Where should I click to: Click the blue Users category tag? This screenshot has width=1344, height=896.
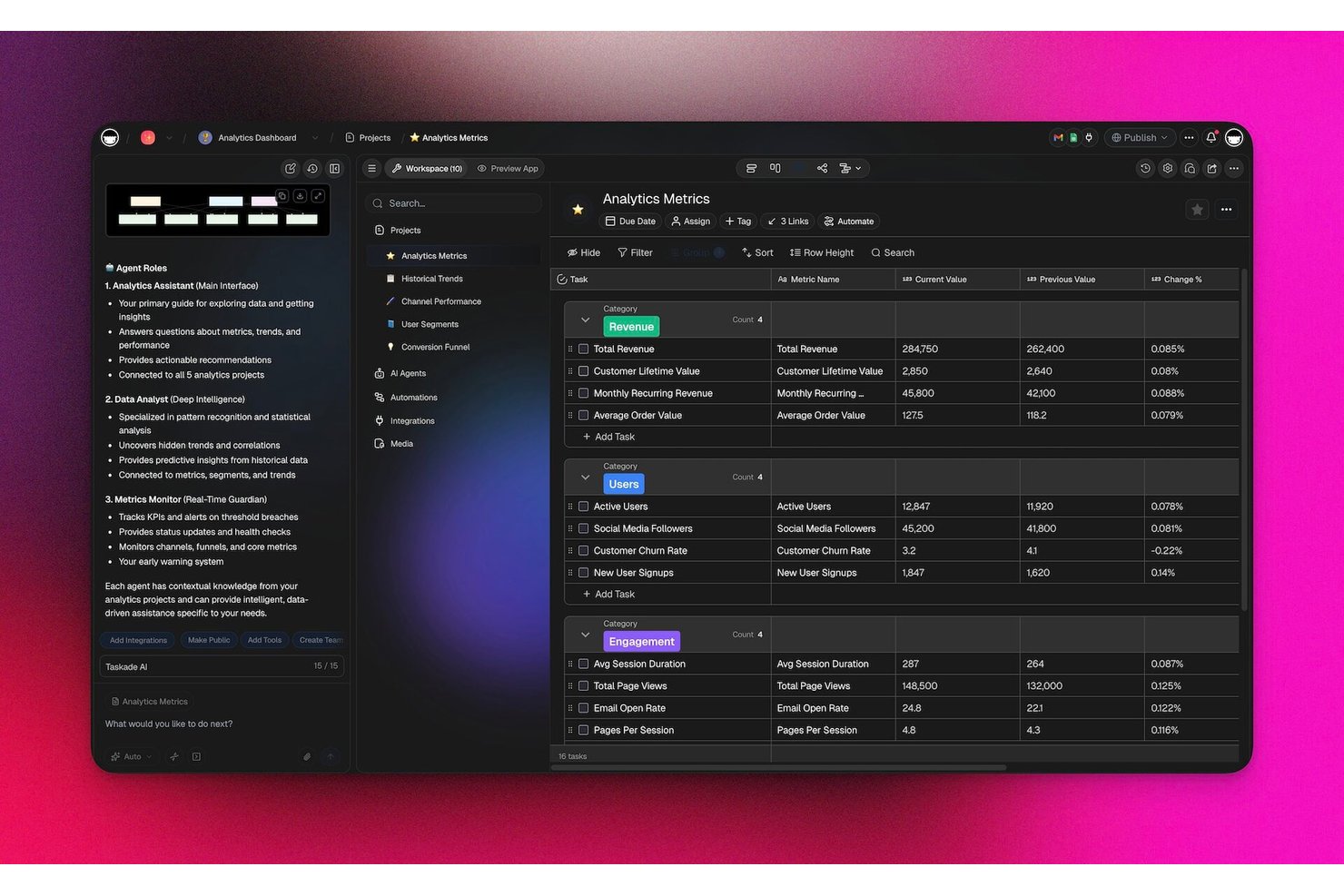(x=624, y=484)
